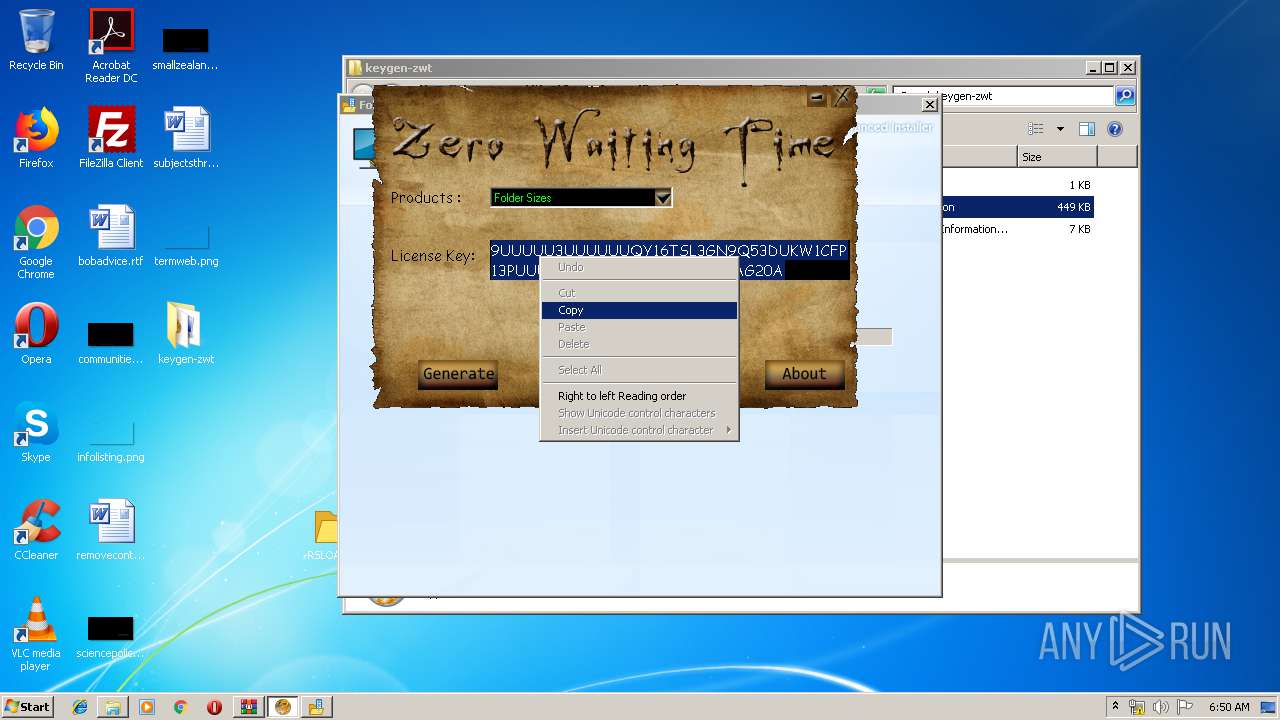Open Explorer help
Image resolution: width=1280 pixels, height=720 pixels.
click(x=1115, y=129)
